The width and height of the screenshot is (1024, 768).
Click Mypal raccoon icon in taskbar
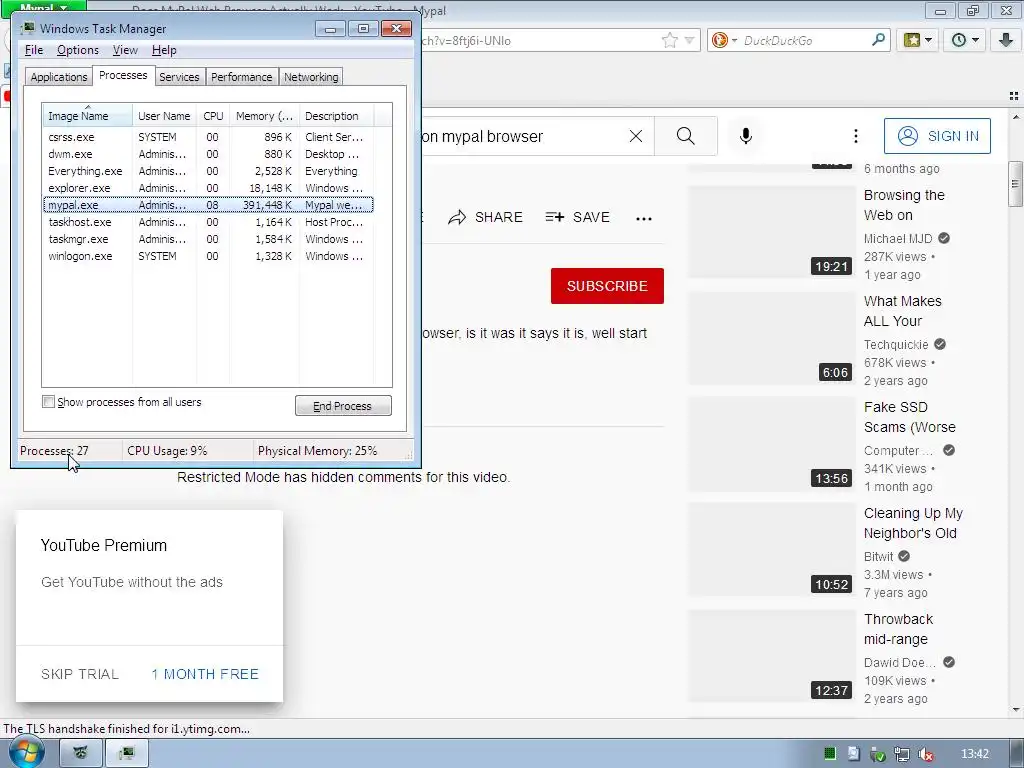click(80, 753)
